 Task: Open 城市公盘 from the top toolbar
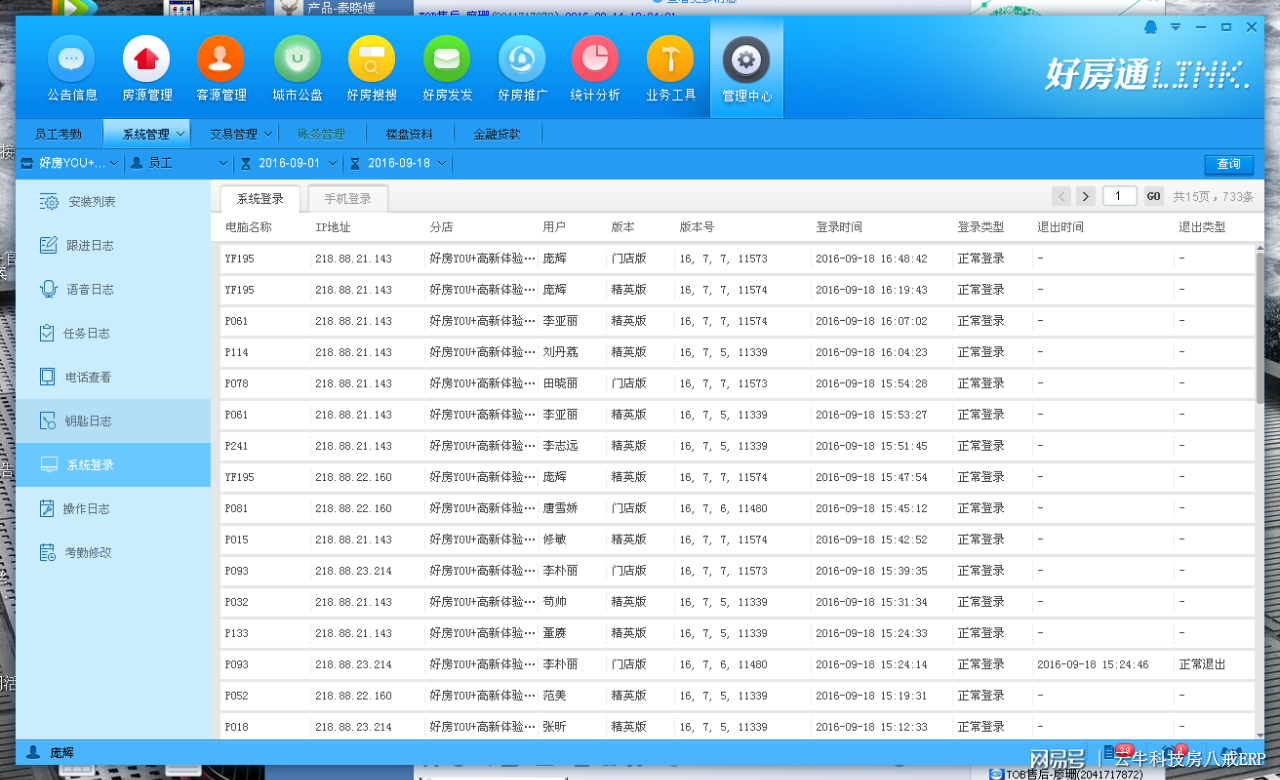(296, 67)
